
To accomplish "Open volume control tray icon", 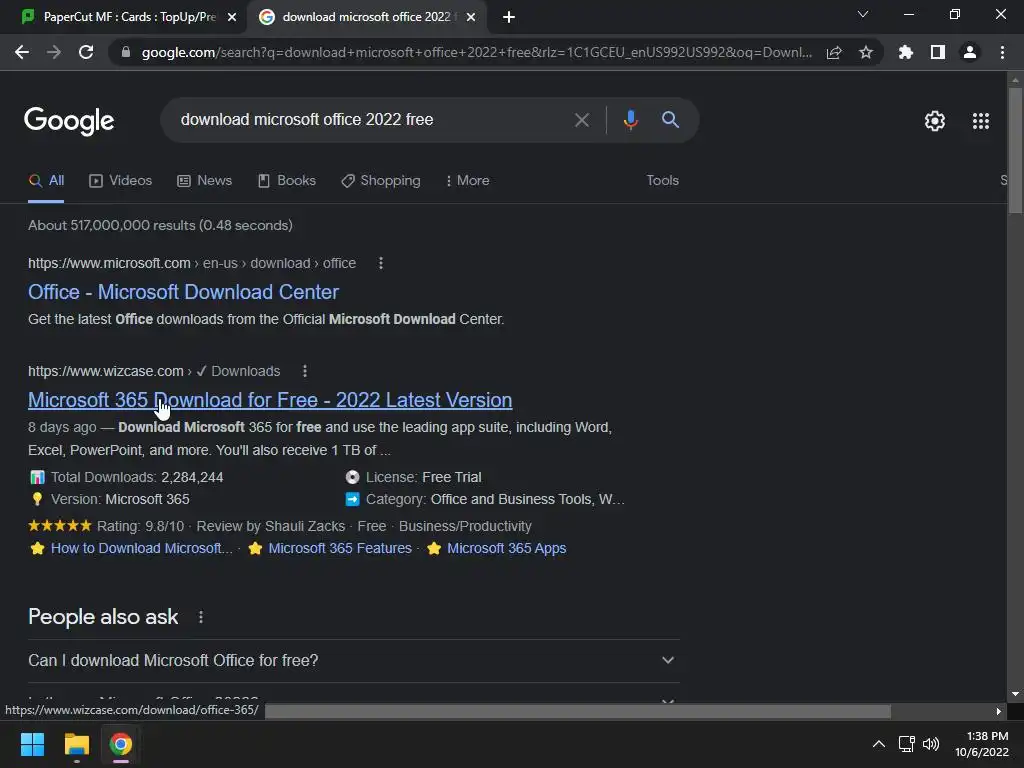I will pos(931,744).
